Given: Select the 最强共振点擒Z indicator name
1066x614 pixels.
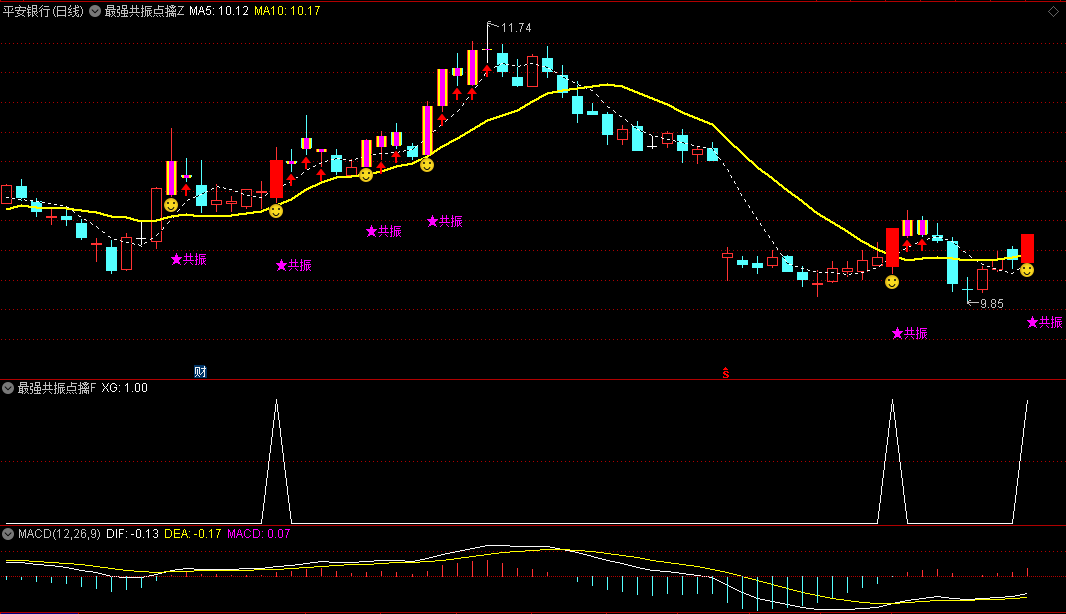Looking at the screenshot, I should click(144, 11).
